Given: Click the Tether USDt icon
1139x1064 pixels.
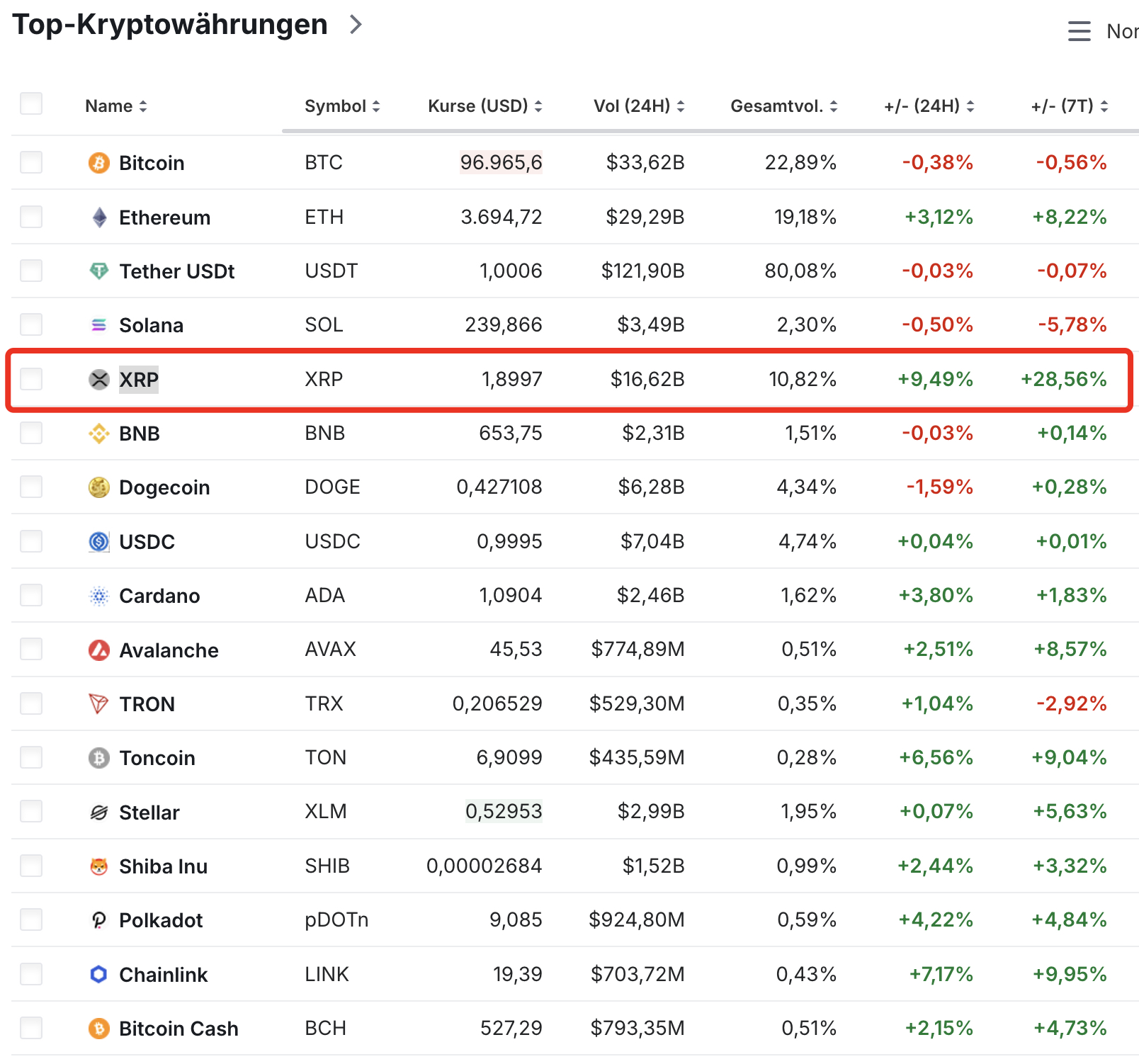Looking at the screenshot, I should [x=99, y=271].
